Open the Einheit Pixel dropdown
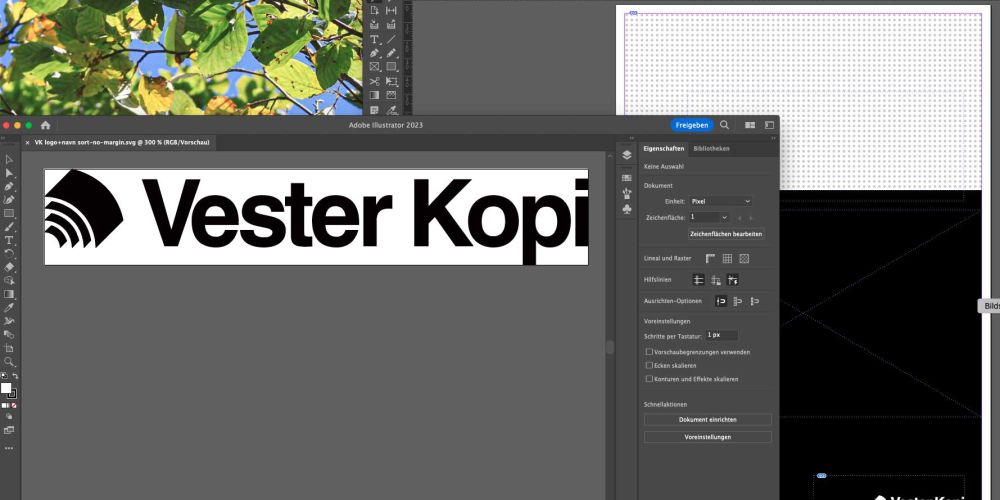The image size is (1000, 500). [720, 201]
